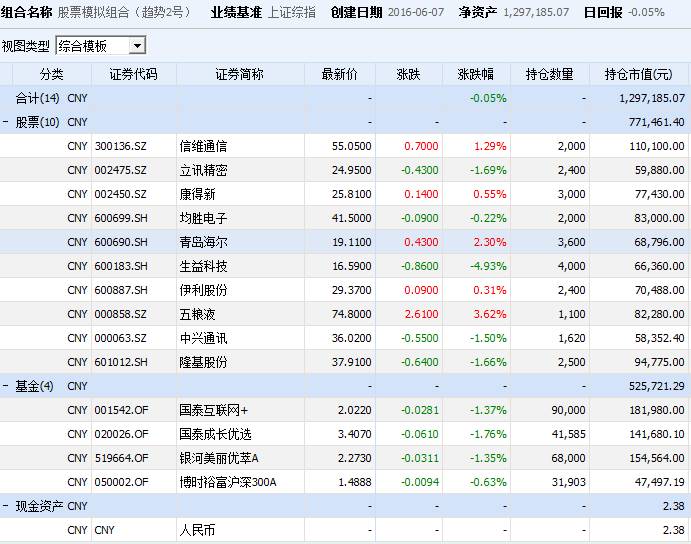The width and height of the screenshot is (691, 544).
Task: Select stock code 601012.SH
Action: 121,362
